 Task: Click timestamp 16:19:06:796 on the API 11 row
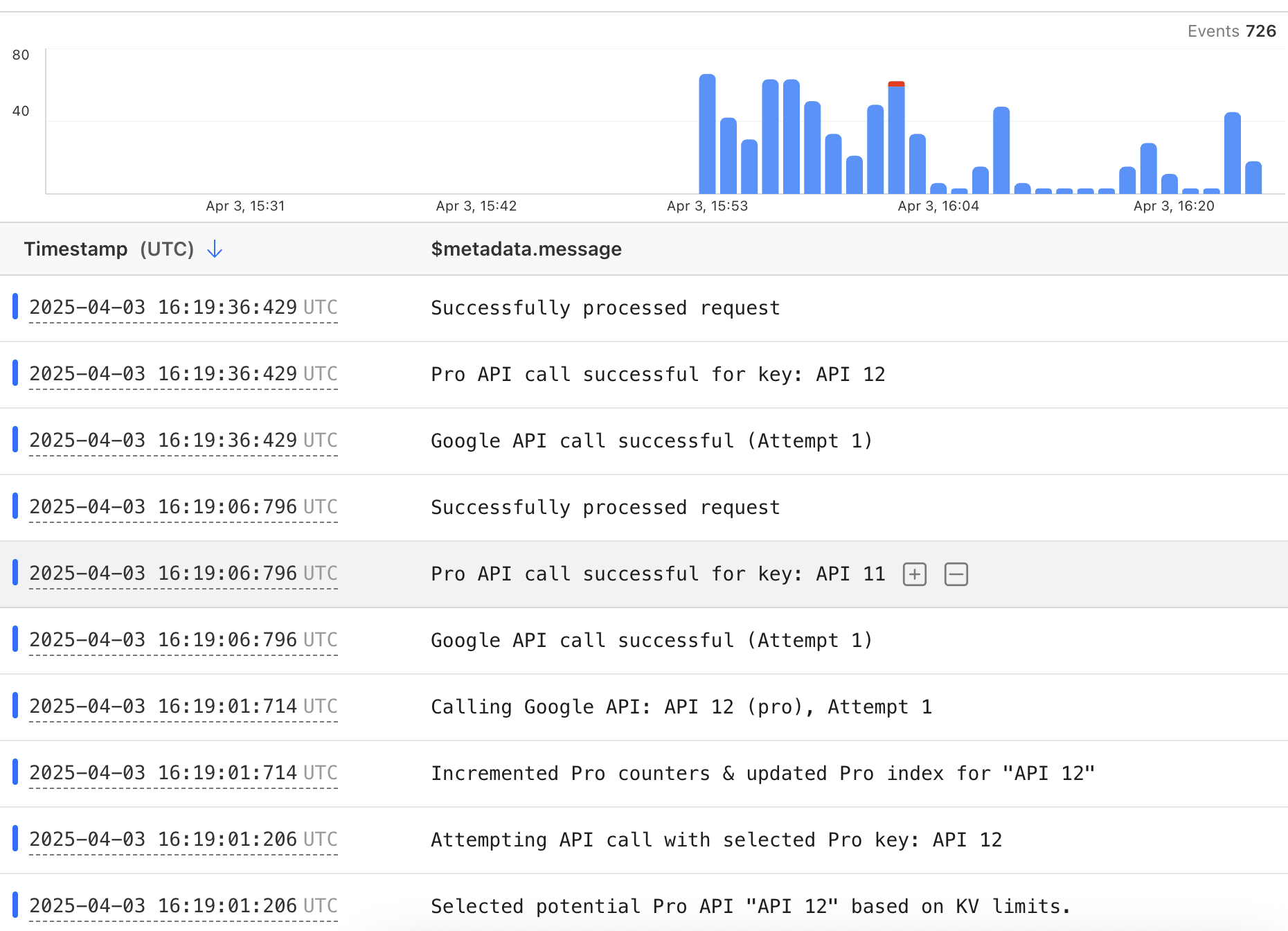tap(183, 574)
